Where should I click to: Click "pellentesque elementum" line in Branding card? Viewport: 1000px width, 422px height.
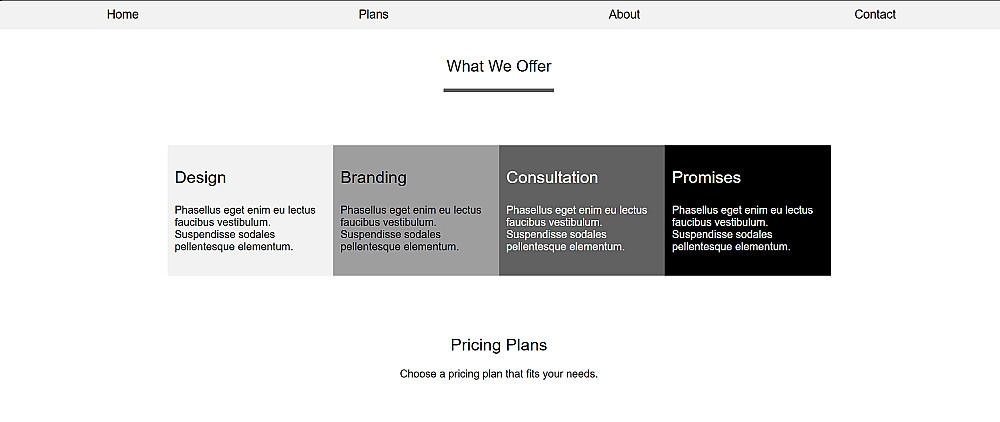[399, 246]
